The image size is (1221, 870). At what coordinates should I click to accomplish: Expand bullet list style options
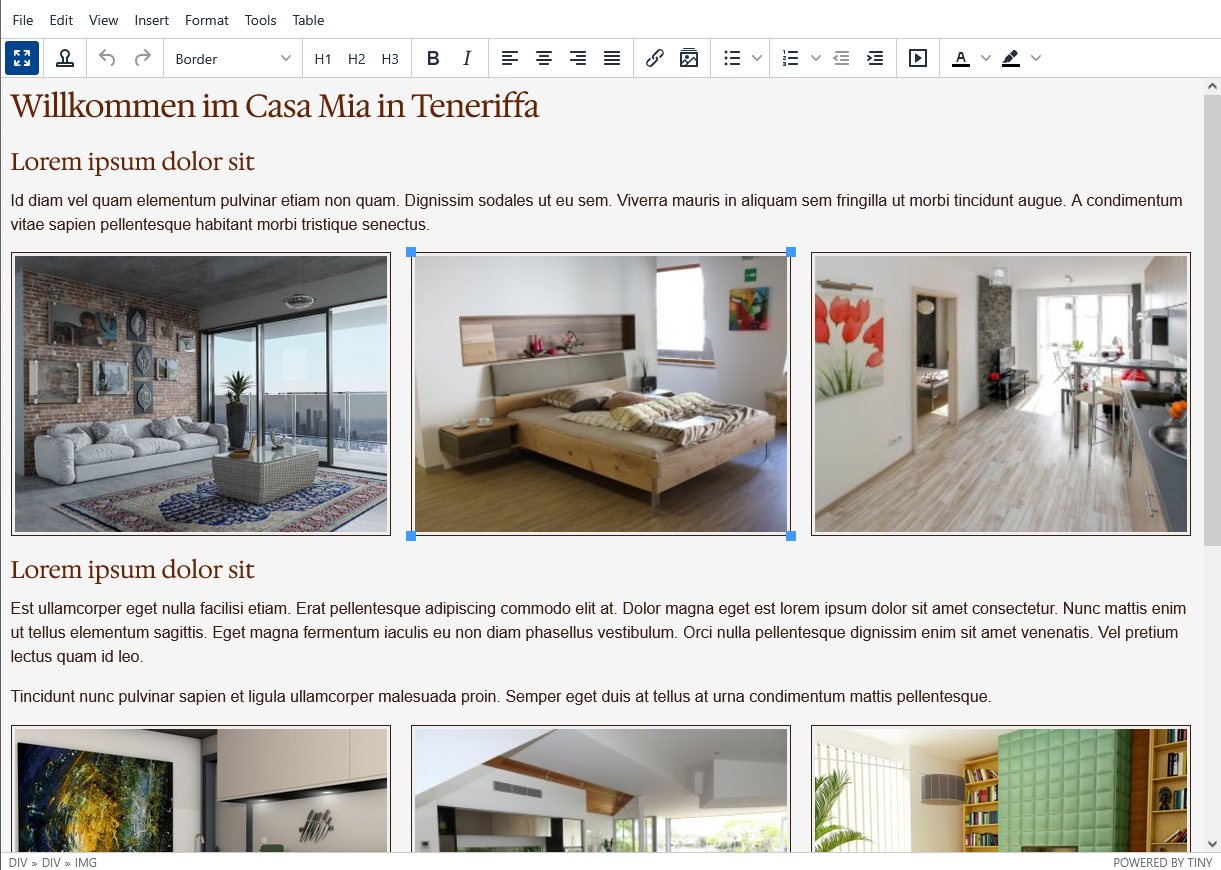click(757, 59)
